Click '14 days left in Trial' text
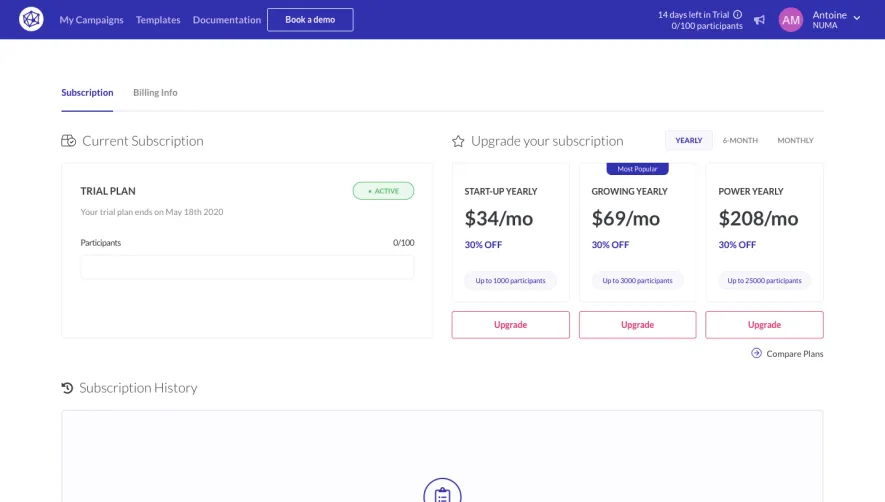 693,15
